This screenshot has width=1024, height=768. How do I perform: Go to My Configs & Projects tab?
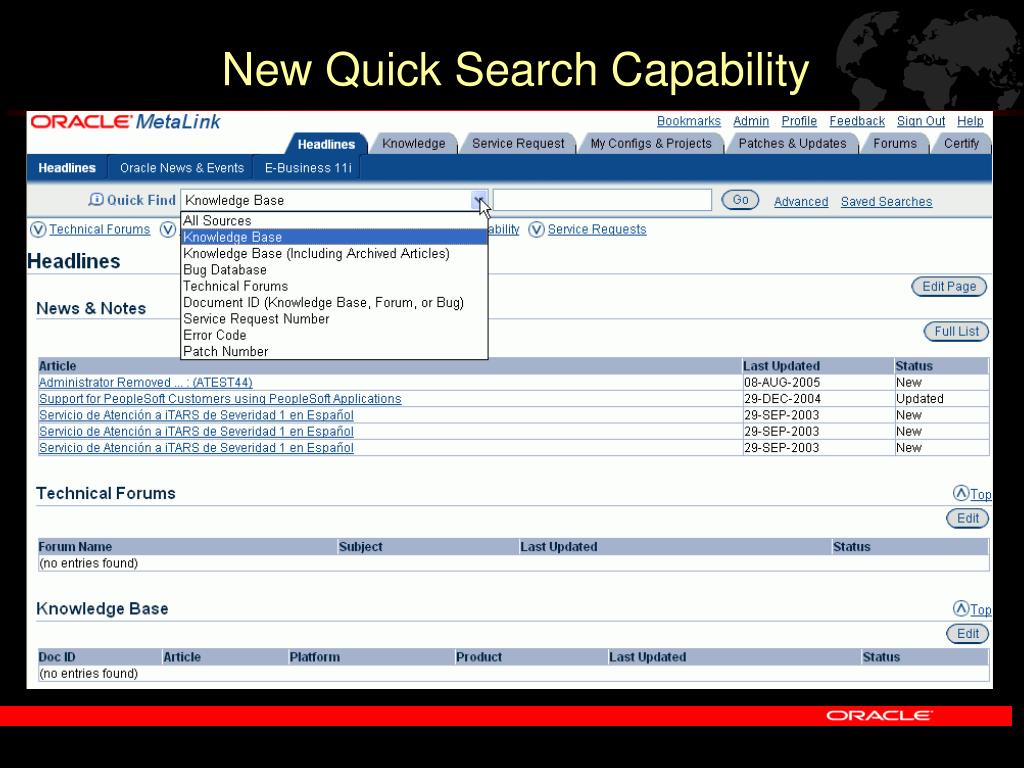click(x=650, y=144)
